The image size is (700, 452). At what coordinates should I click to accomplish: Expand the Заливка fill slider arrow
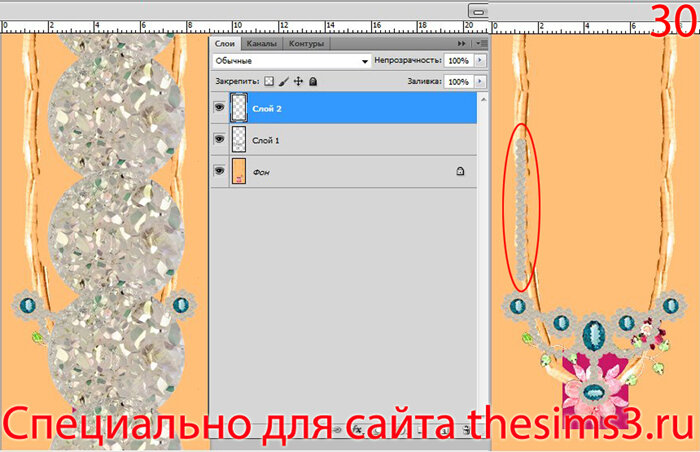(x=480, y=81)
